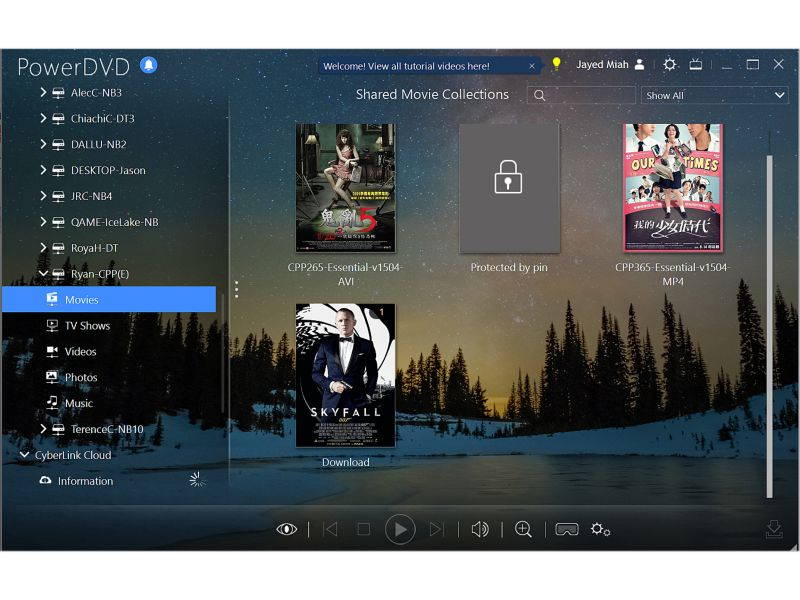Click the Jayed Miah account name

click(x=601, y=63)
